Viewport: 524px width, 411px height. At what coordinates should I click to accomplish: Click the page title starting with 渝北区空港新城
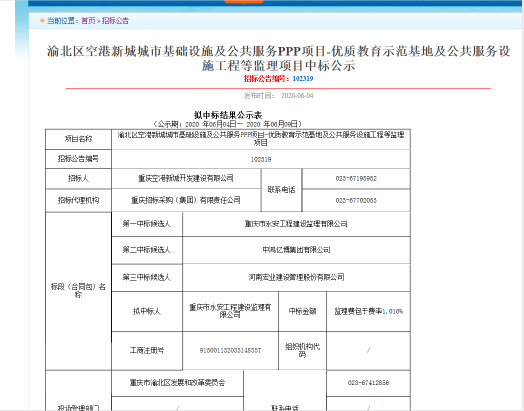coord(278,58)
